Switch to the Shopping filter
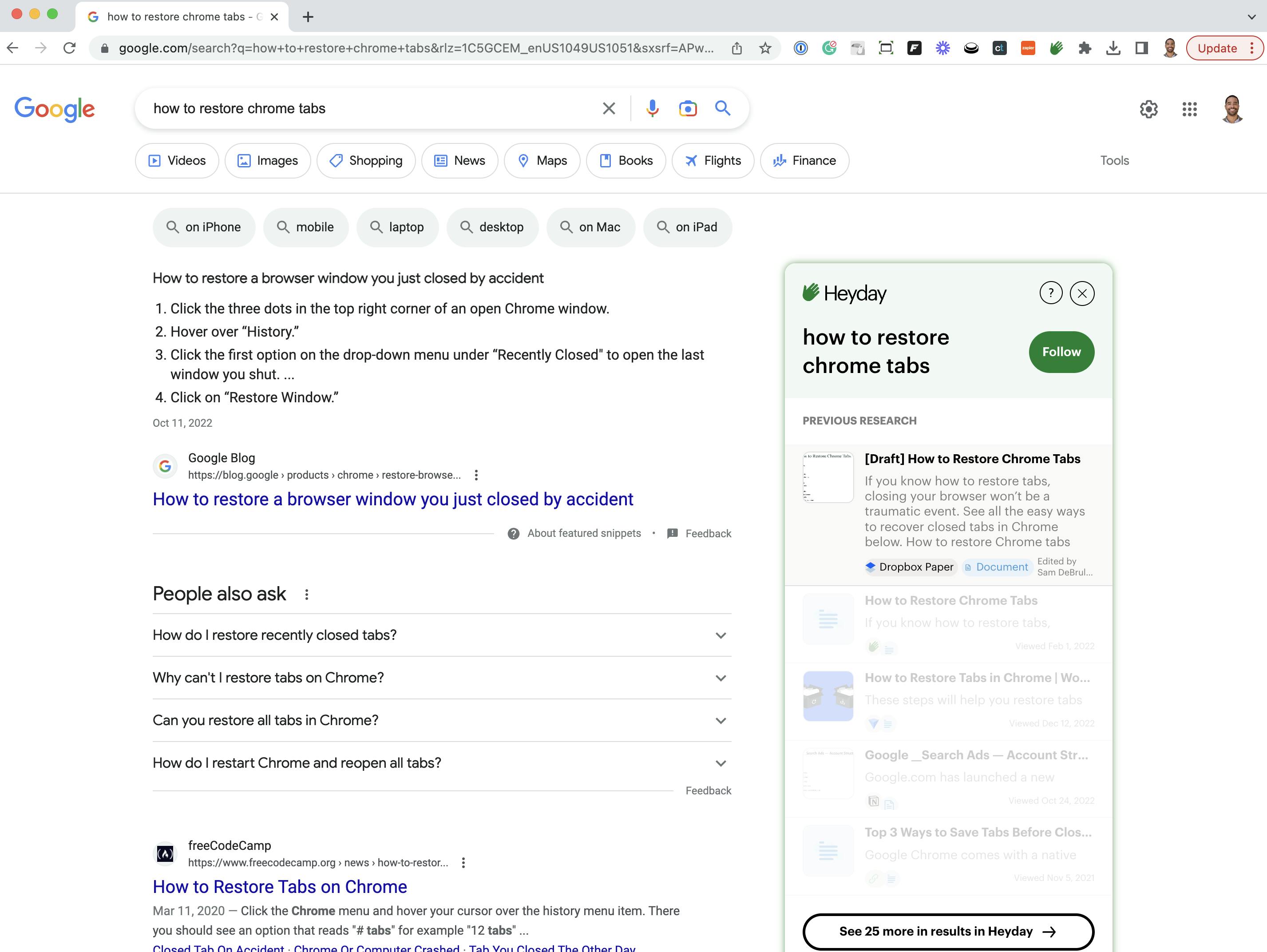The image size is (1267, 952). coord(366,160)
